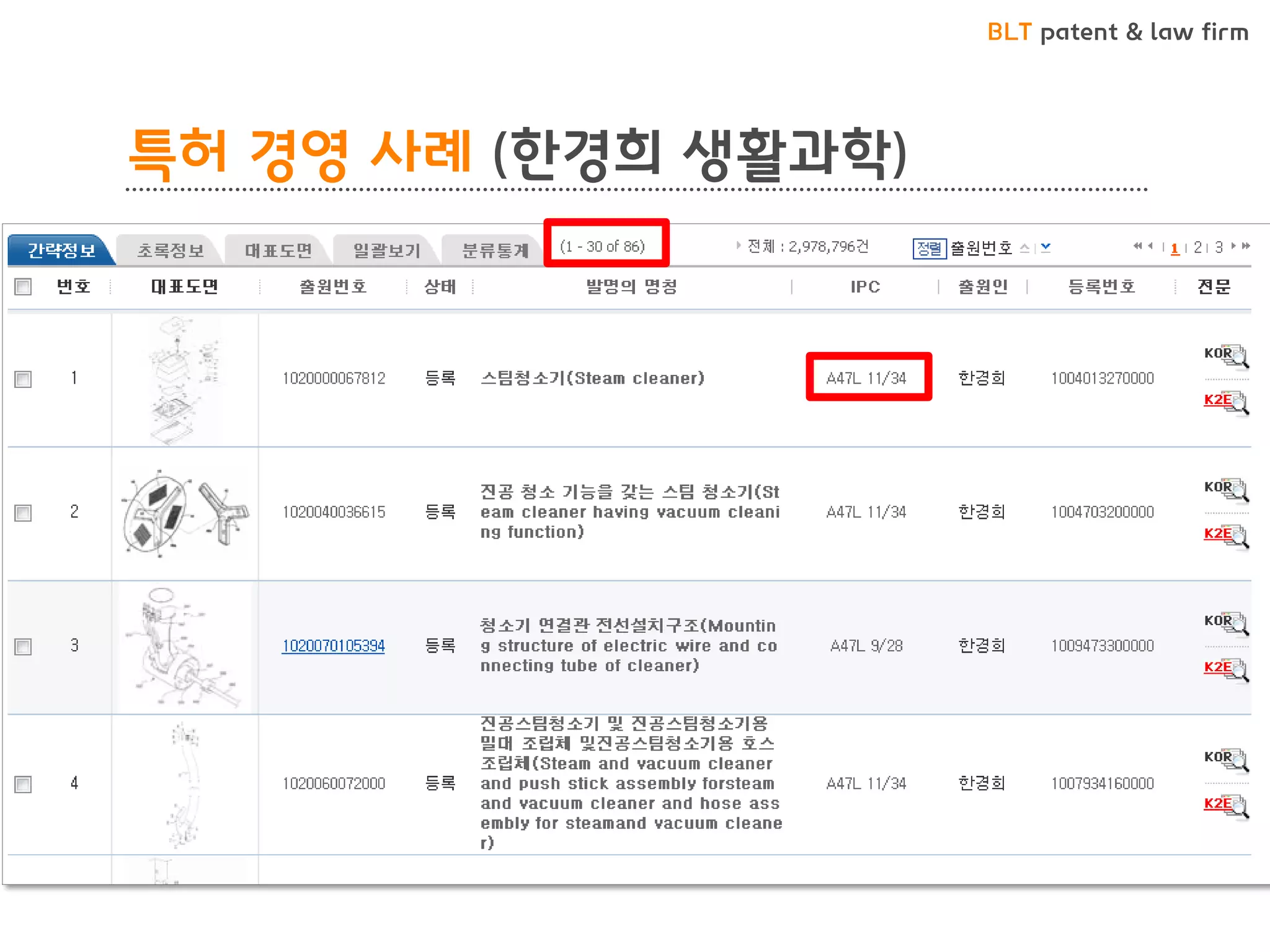The image size is (1270, 952).
Task: Go to next results page arrow
Action: click(1233, 246)
